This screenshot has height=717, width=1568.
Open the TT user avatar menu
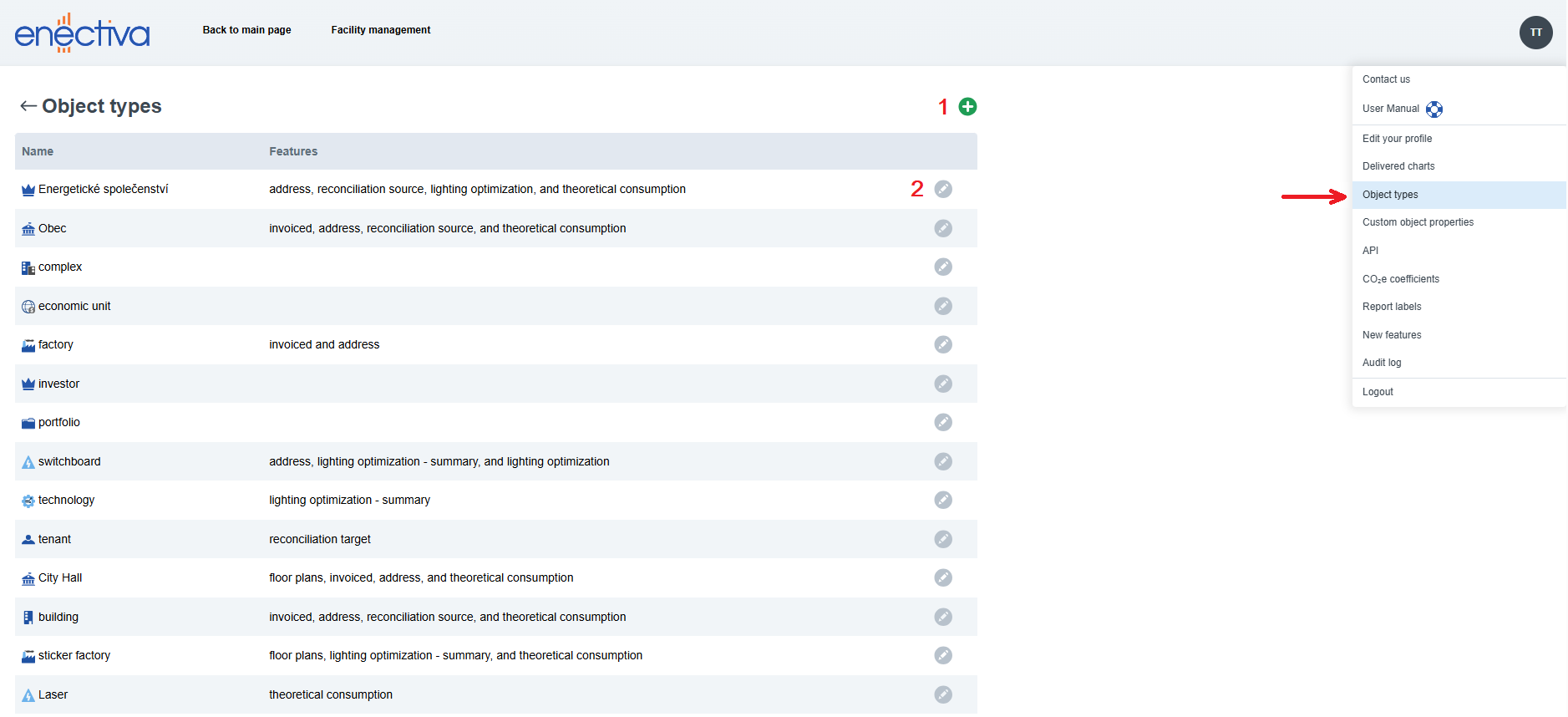[x=1535, y=33]
